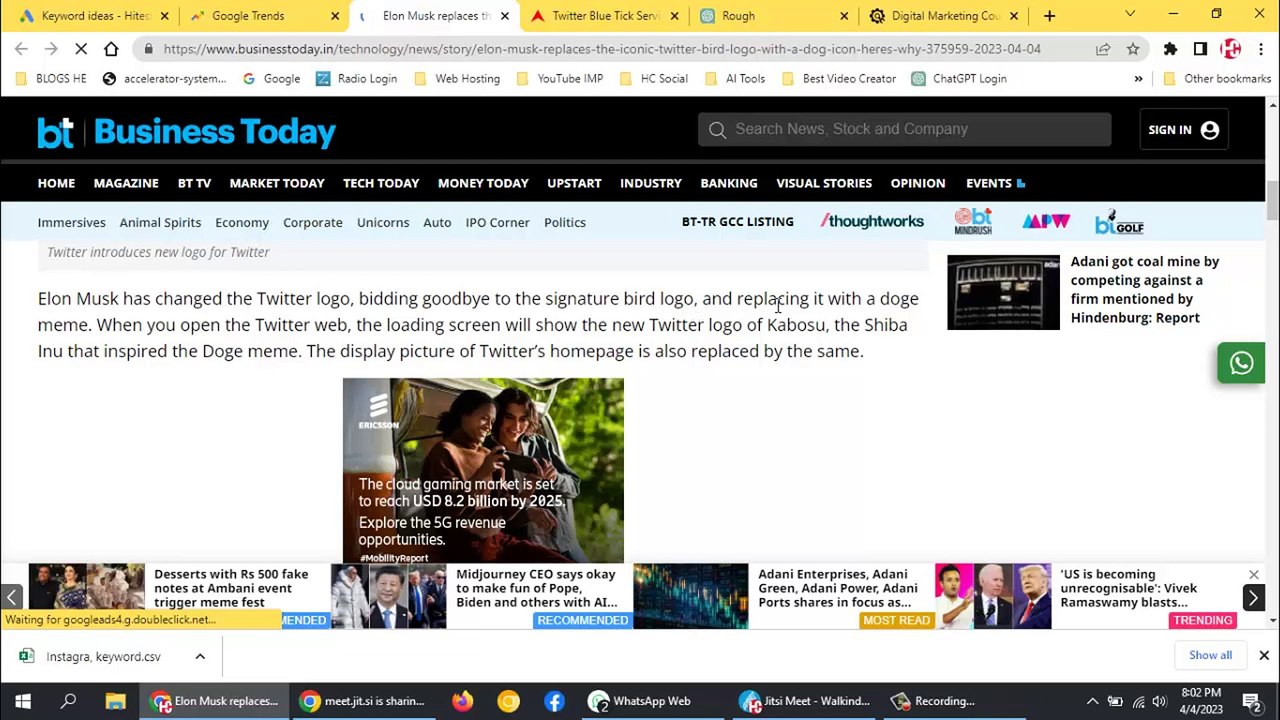Open the Chrome extensions puzzle icon
The image size is (1280, 720).
(x=1170, y=49)
